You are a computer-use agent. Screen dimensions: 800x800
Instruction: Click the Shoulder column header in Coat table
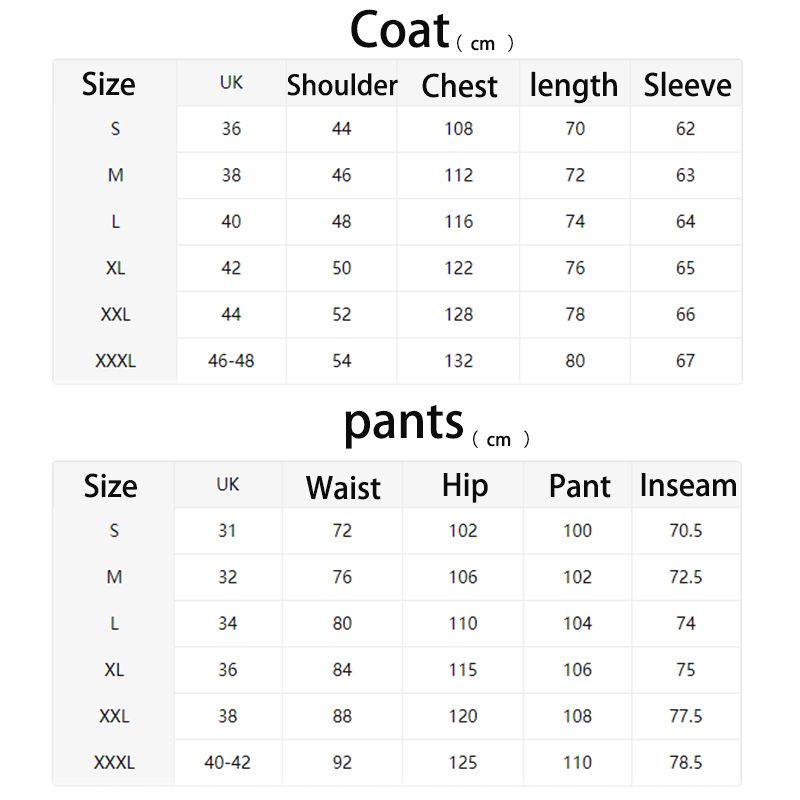pos(342,85)
